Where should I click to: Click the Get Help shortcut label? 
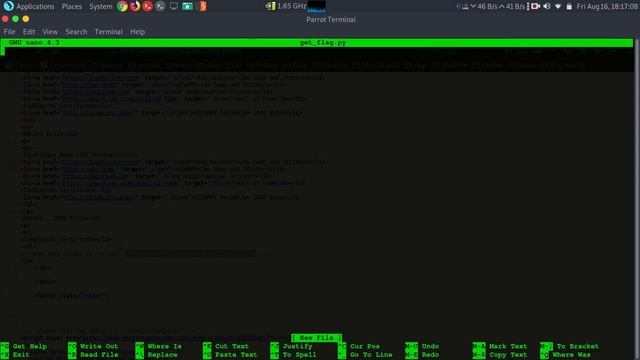(30, 346)
